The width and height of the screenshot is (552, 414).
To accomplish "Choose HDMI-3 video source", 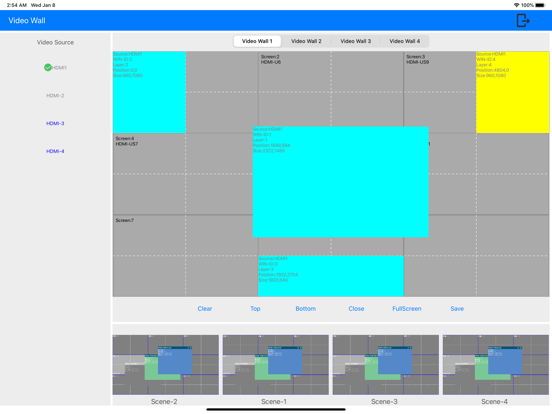I will (x=55, y=123).
